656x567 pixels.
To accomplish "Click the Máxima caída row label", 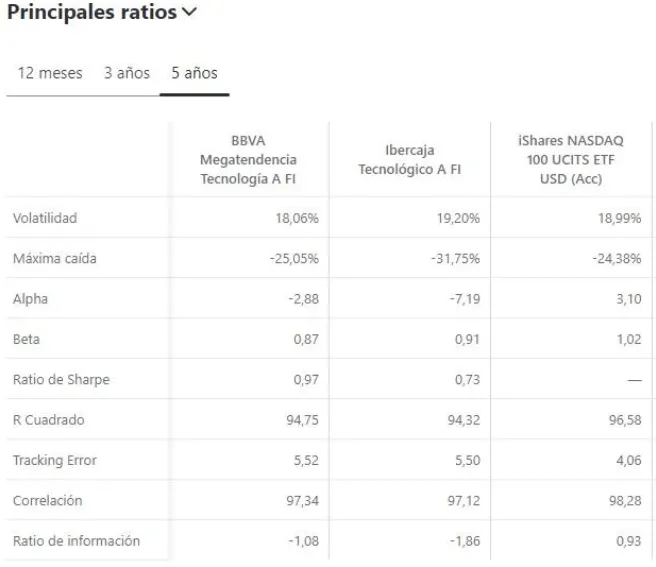I will [x=55, y=258].
